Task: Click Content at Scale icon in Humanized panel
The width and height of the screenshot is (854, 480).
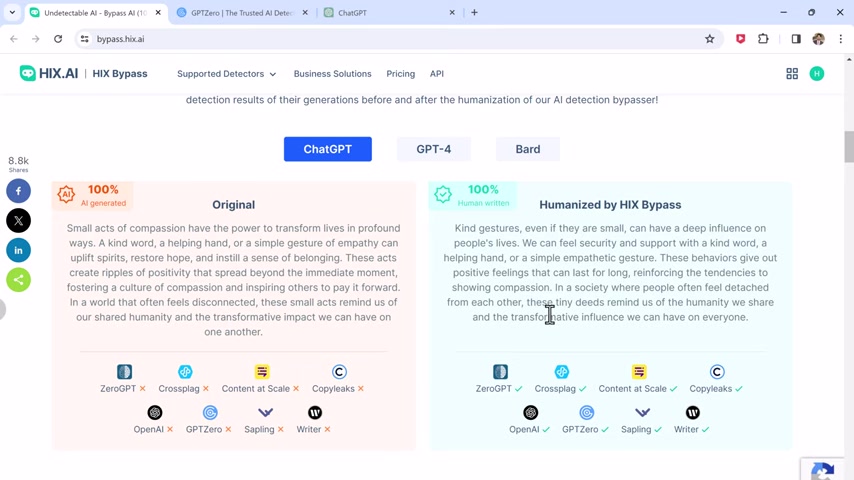Action: pyautogui.click(x=639, y=372)
